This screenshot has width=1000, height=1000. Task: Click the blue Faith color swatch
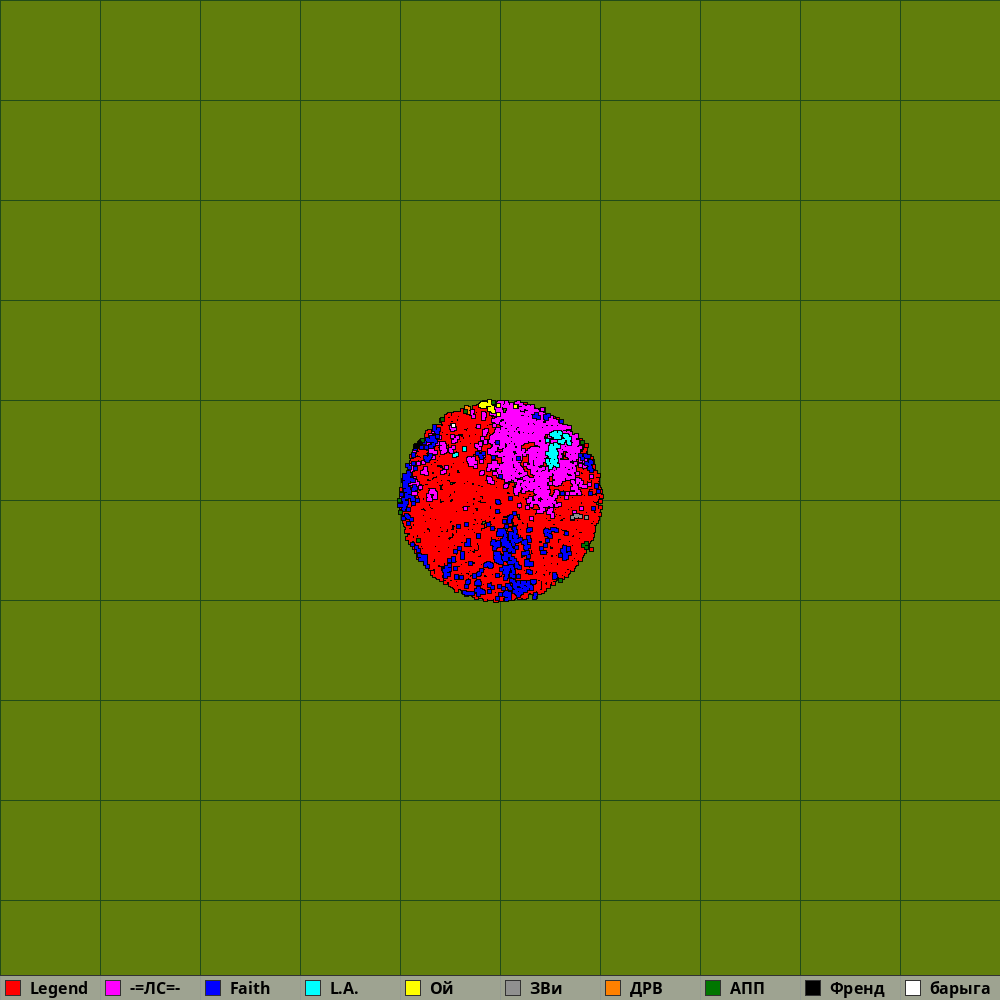pyautogui.click(x=213, y=988)
